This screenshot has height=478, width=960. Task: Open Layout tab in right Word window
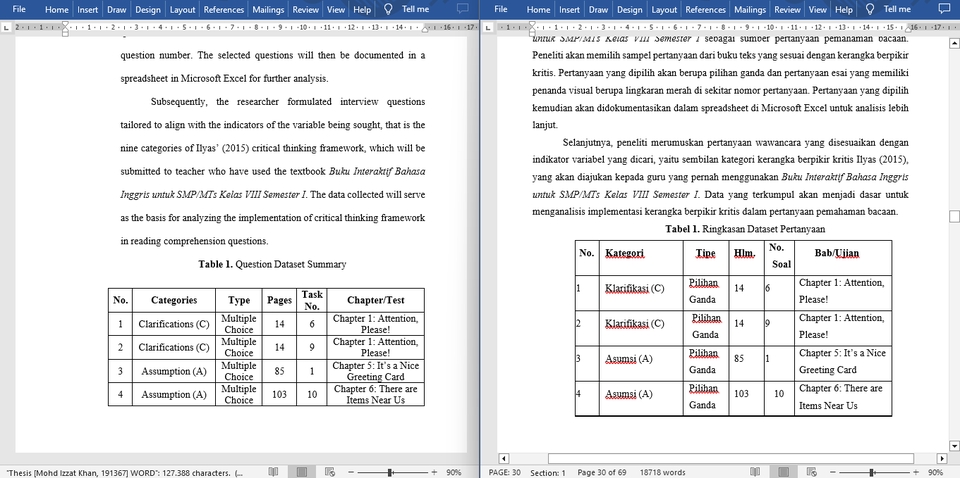664,9
